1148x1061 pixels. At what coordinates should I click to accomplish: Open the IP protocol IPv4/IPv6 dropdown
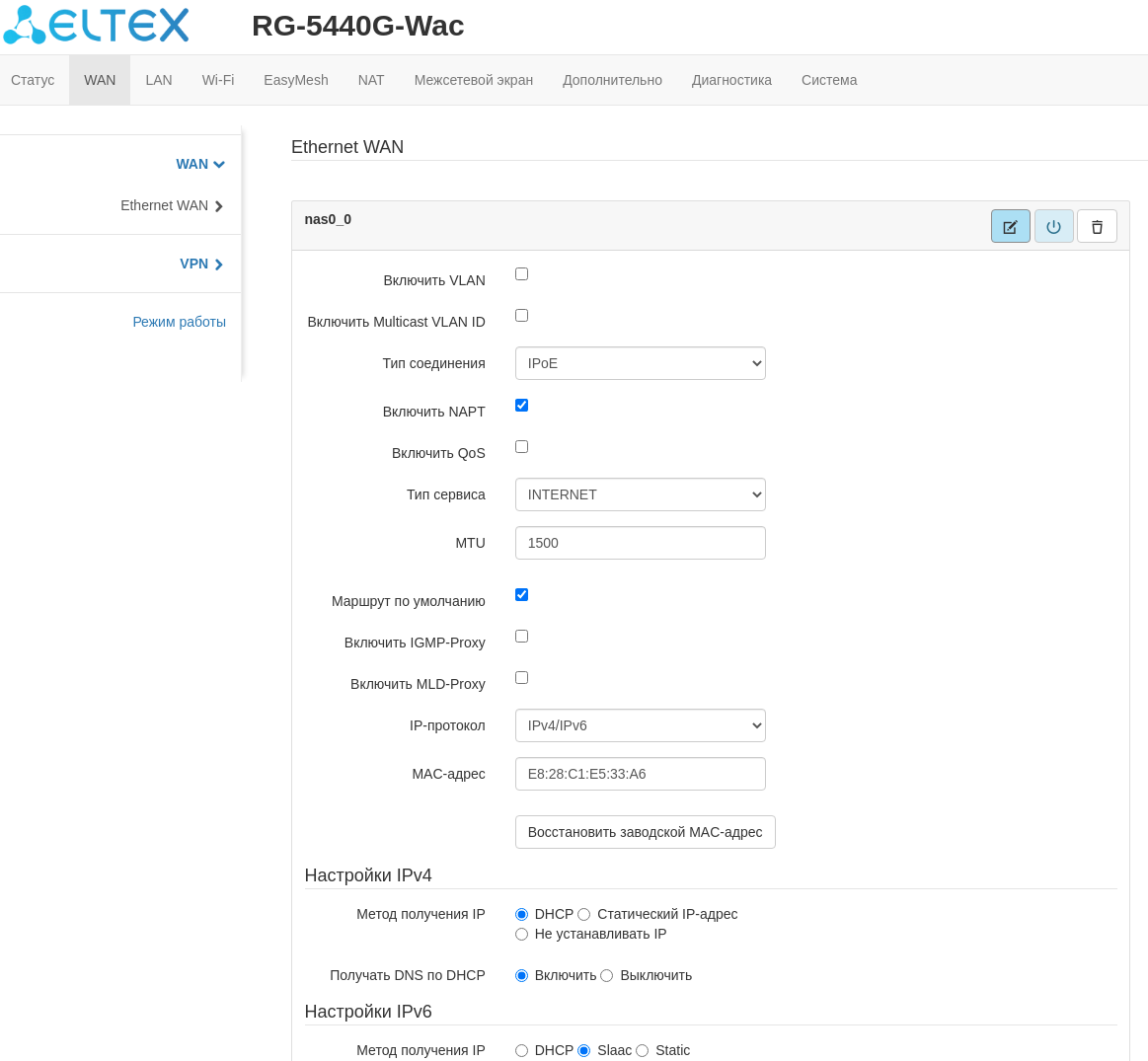click(x=640, y=725)
